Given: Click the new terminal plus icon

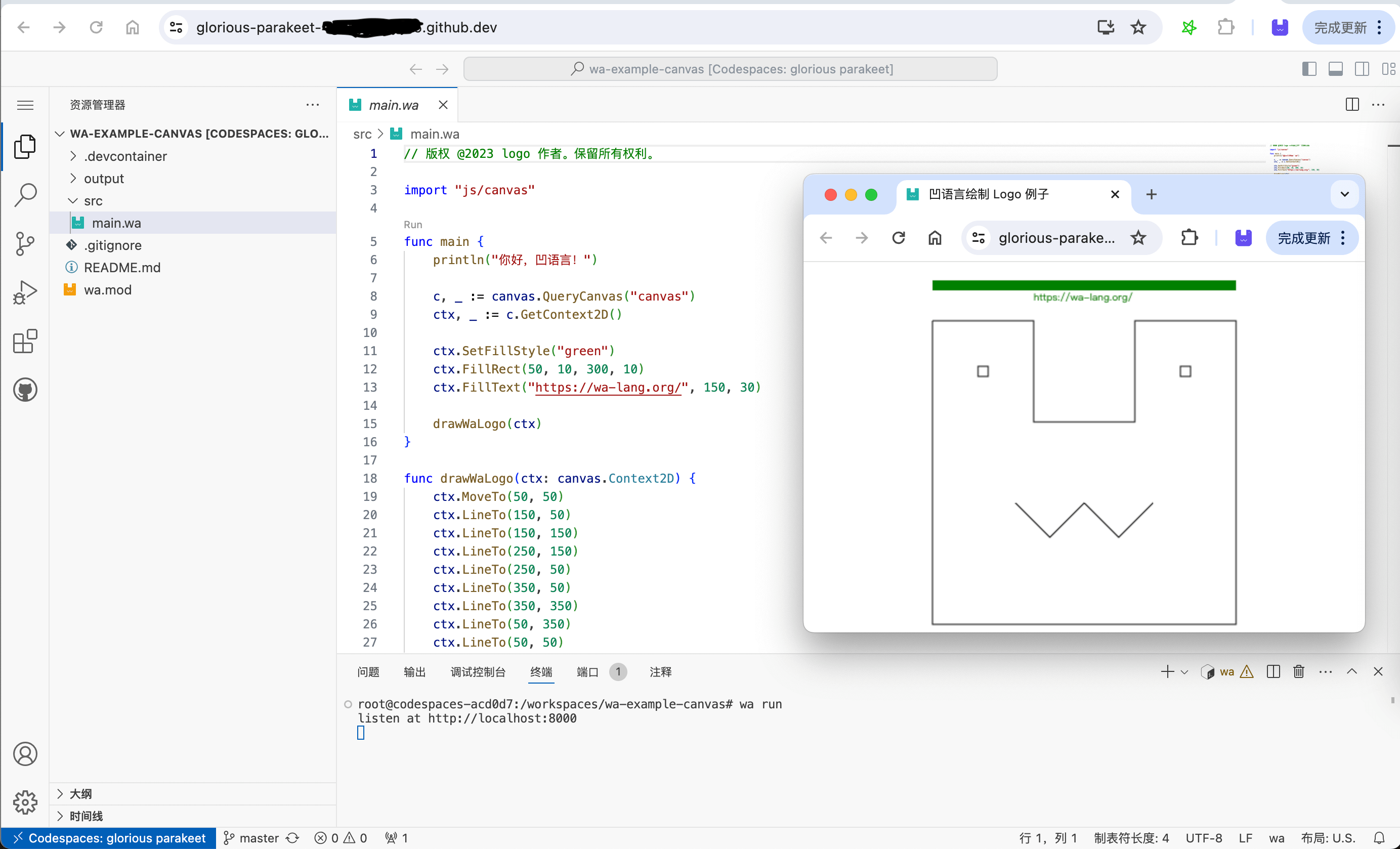Looking at the screenshot, I should coord(1167,672).
